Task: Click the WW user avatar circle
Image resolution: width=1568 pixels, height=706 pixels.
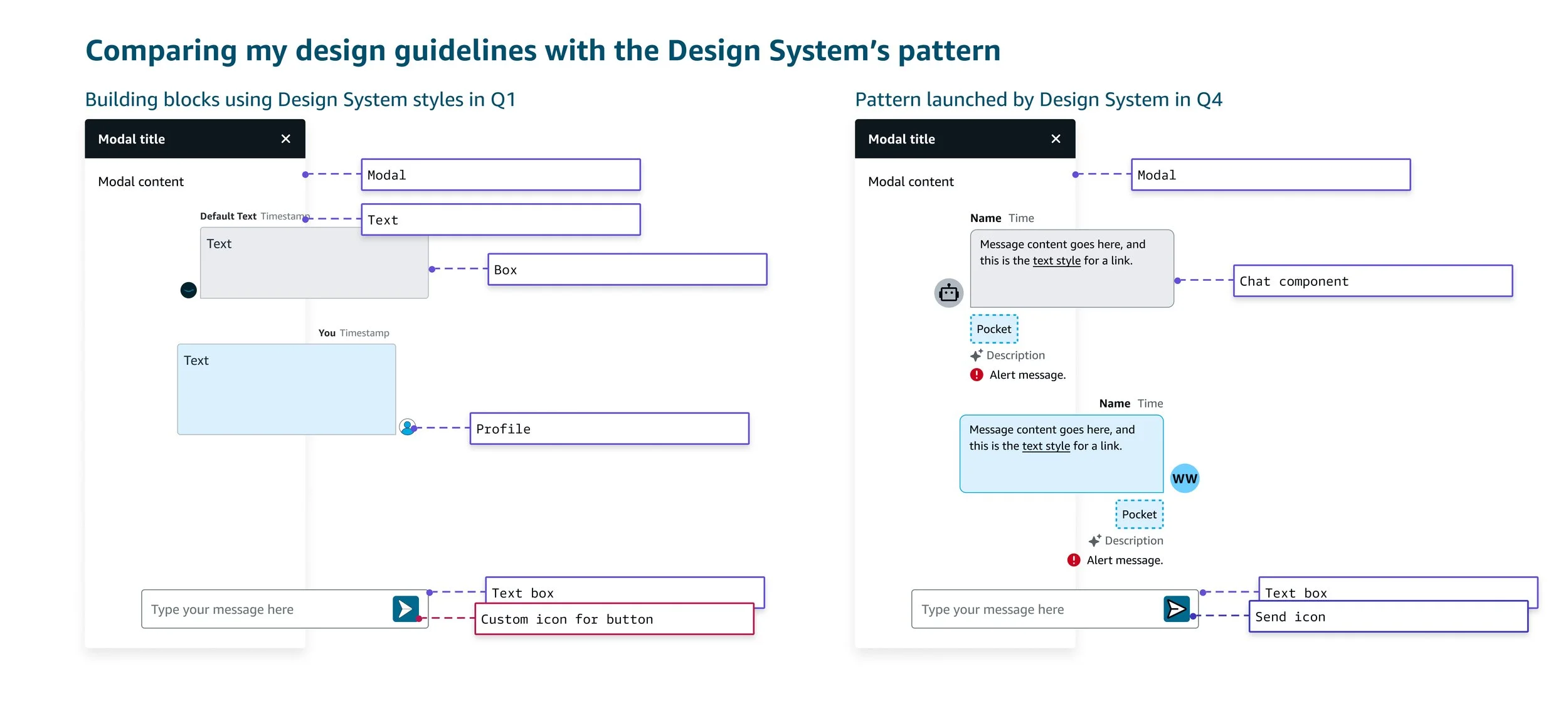Action: tap(1184, 478)
